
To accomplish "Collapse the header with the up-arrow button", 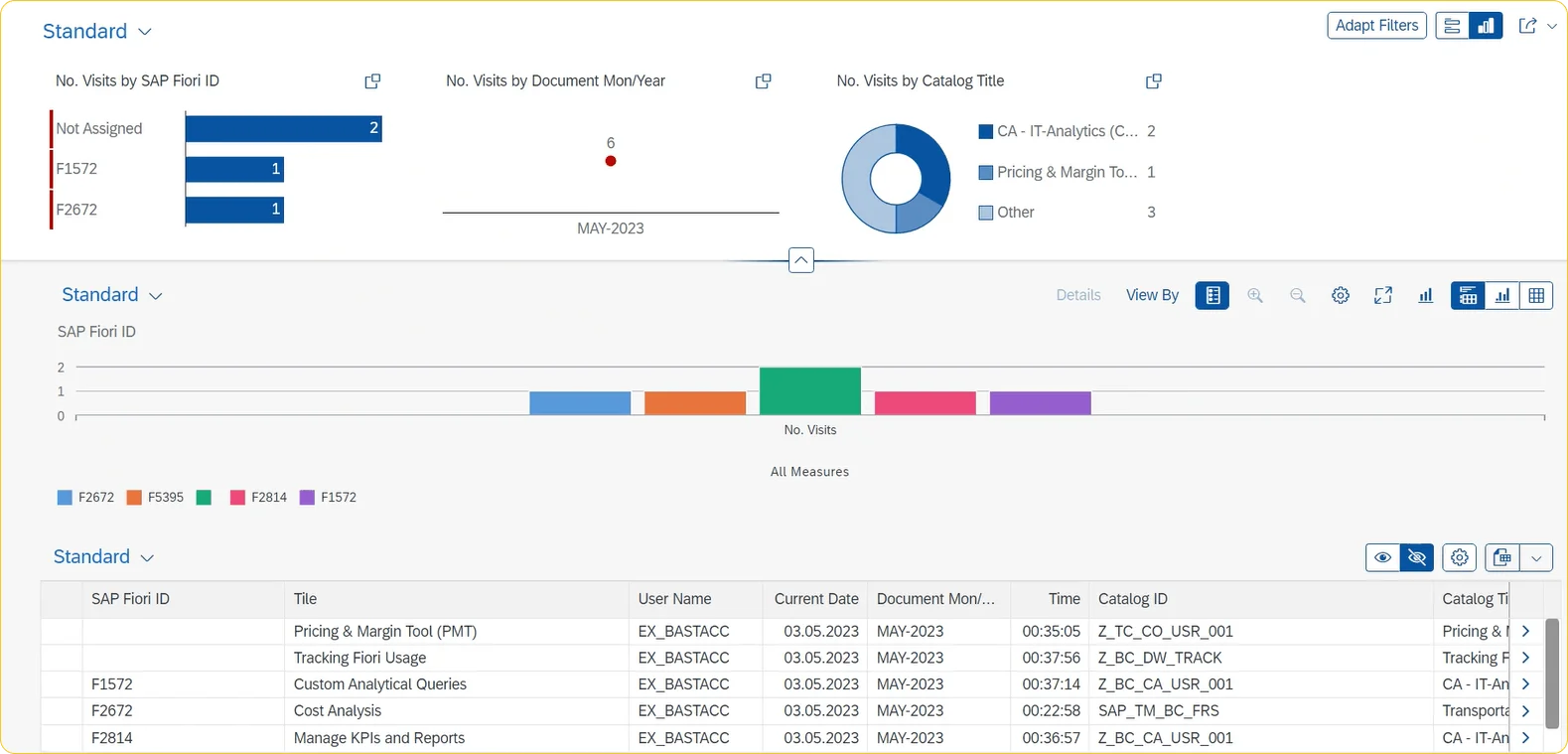I will click(x=800, y=260).
